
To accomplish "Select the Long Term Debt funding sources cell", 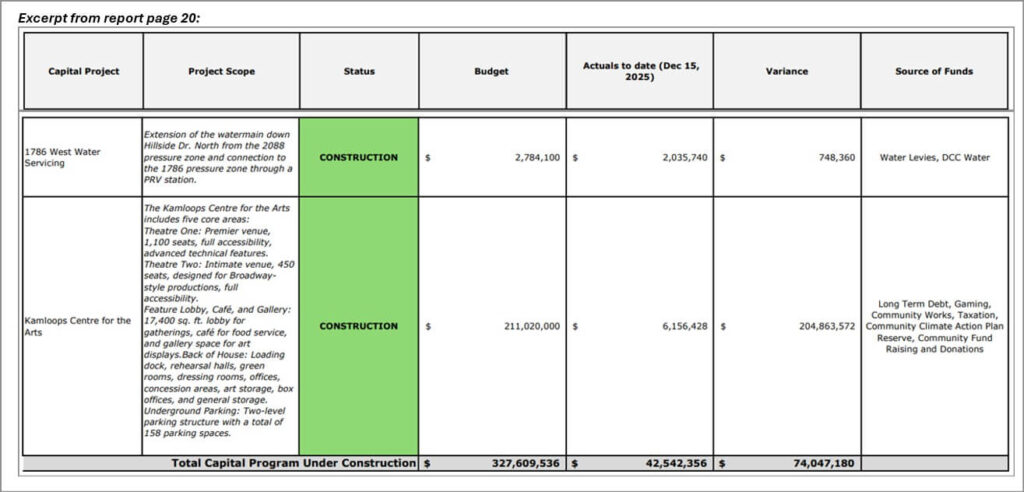I will pyautogui.click(x=934, y=326).
